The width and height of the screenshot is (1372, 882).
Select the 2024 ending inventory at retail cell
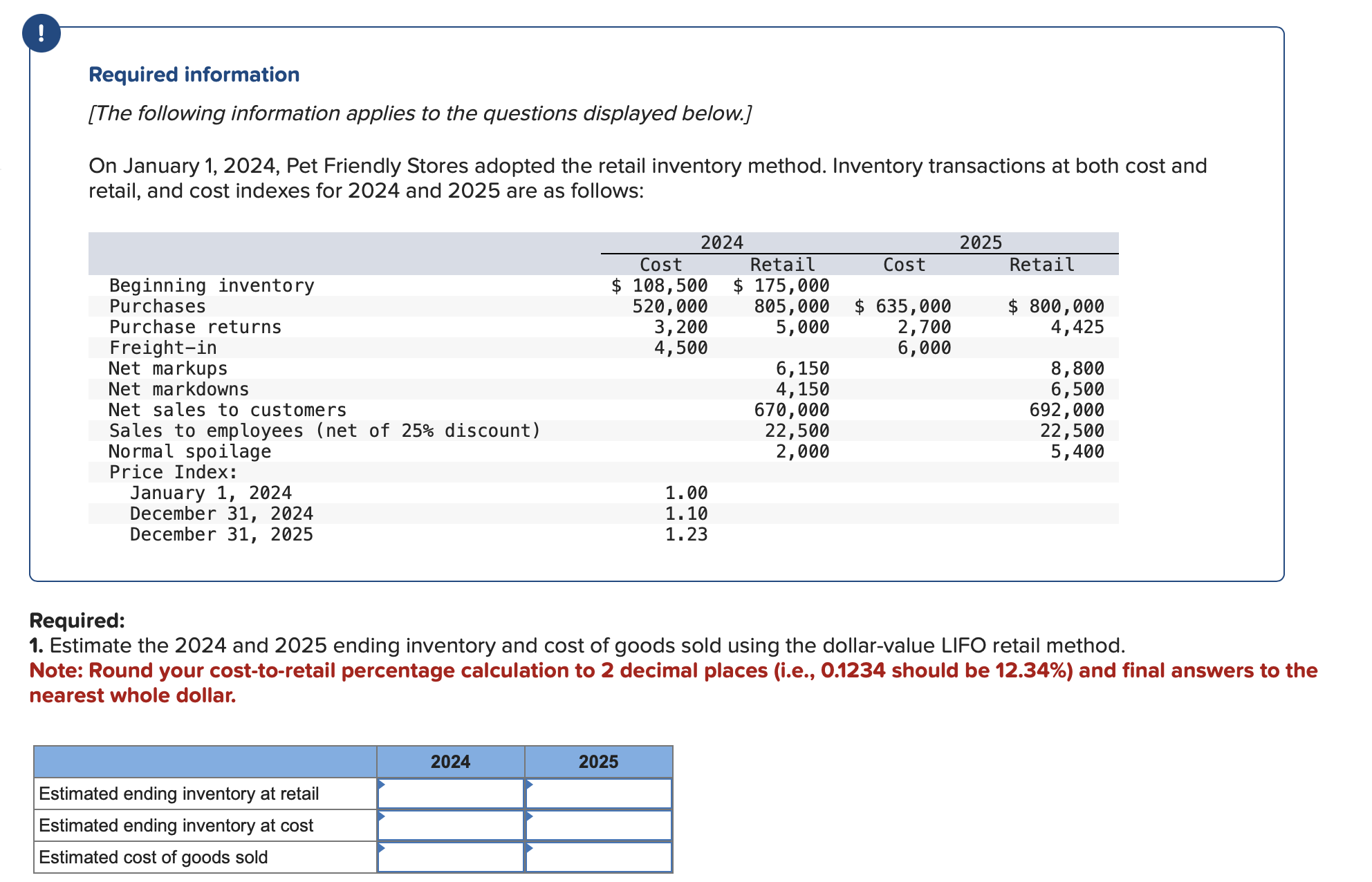tap(449, 793)
